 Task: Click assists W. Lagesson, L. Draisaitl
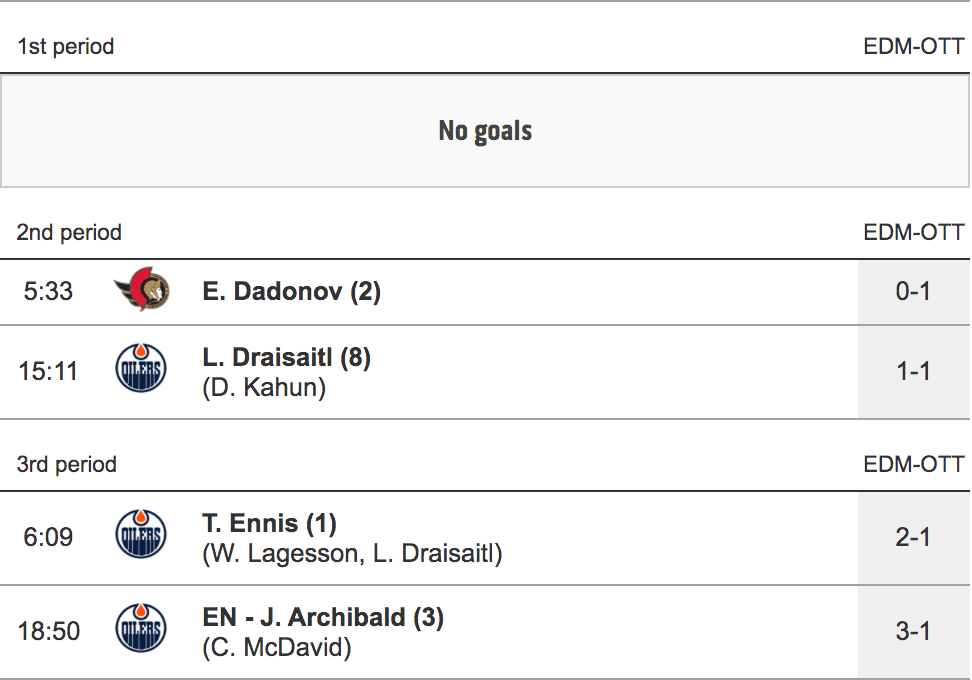(x=352, y=553)
